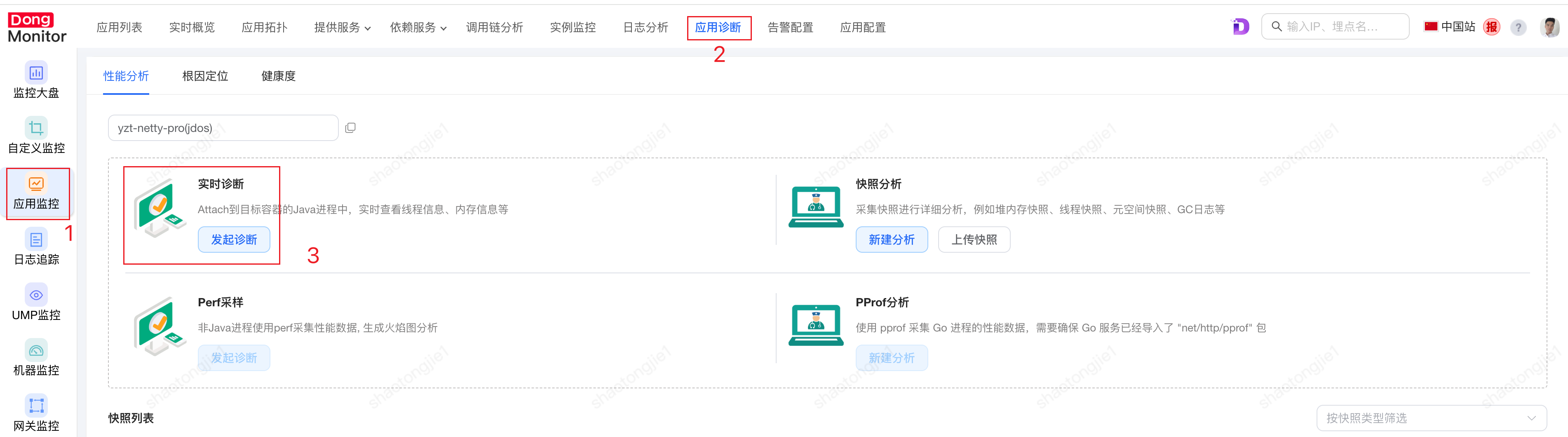Click 新建分析 under 快照分析
The width and height of the screenshot is (1568, 437).
coord(891,239)
